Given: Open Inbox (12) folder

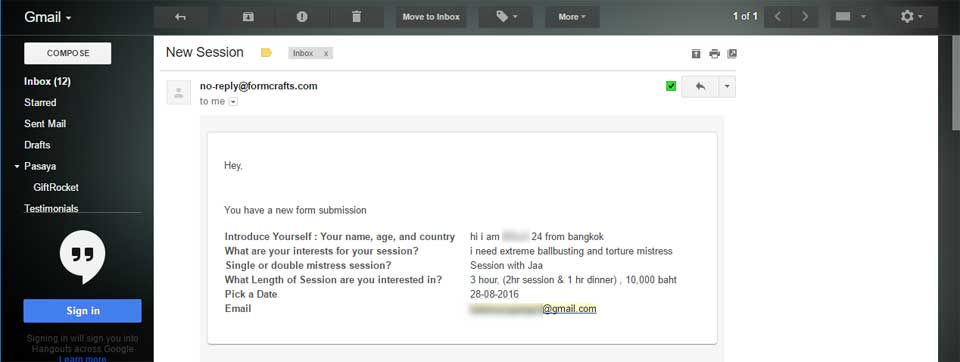Looking at the screenshot, I should [47, 81].
